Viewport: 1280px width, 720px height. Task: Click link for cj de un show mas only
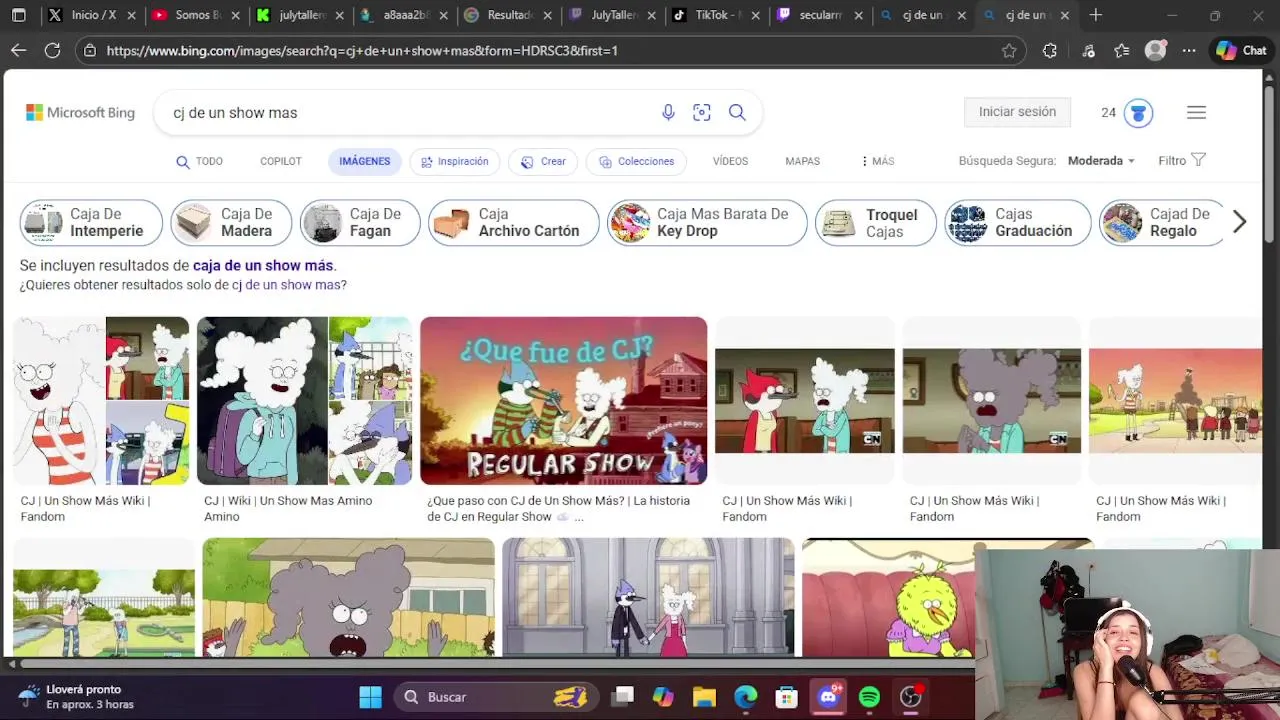click(x=287, y=285)
